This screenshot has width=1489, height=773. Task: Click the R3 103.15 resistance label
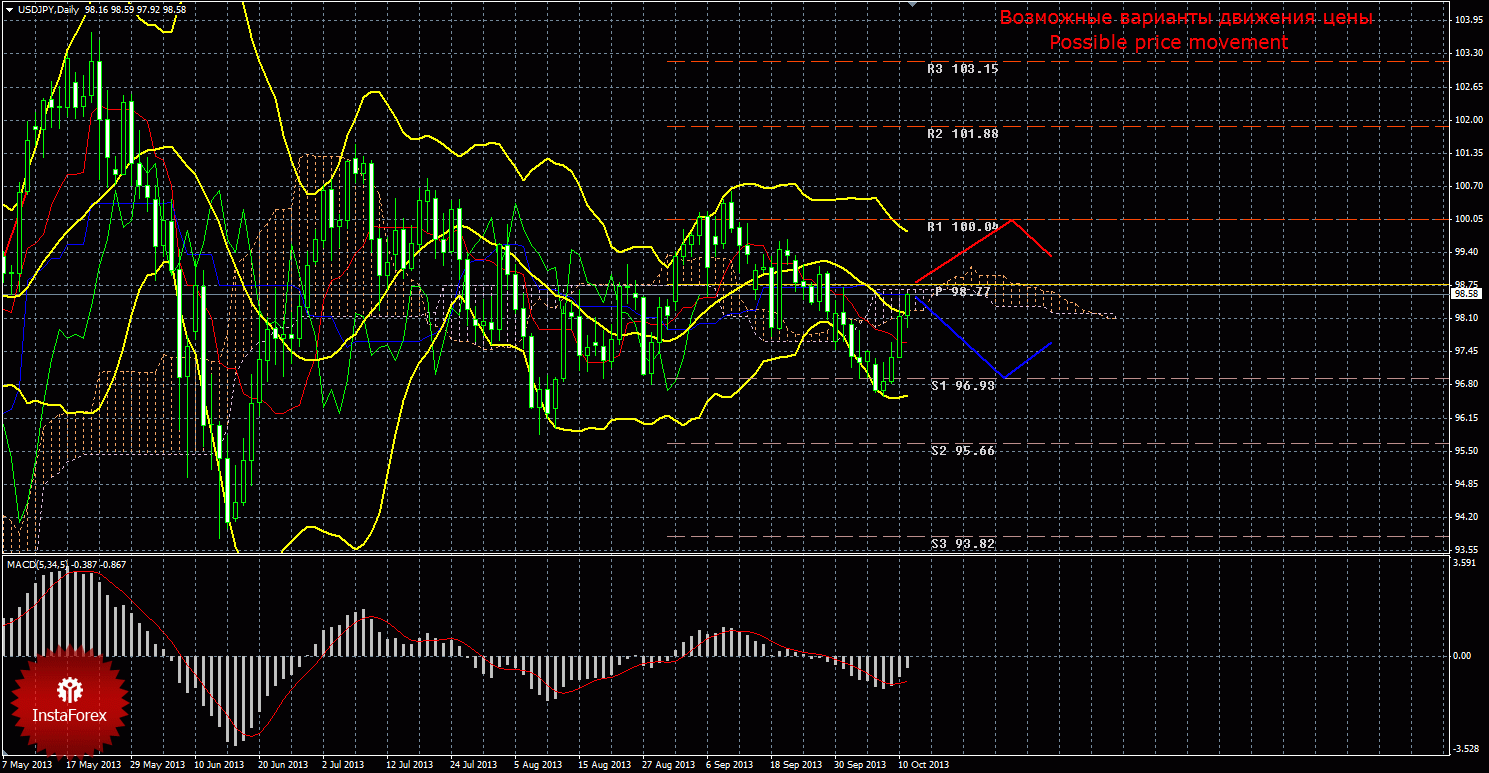962,69
